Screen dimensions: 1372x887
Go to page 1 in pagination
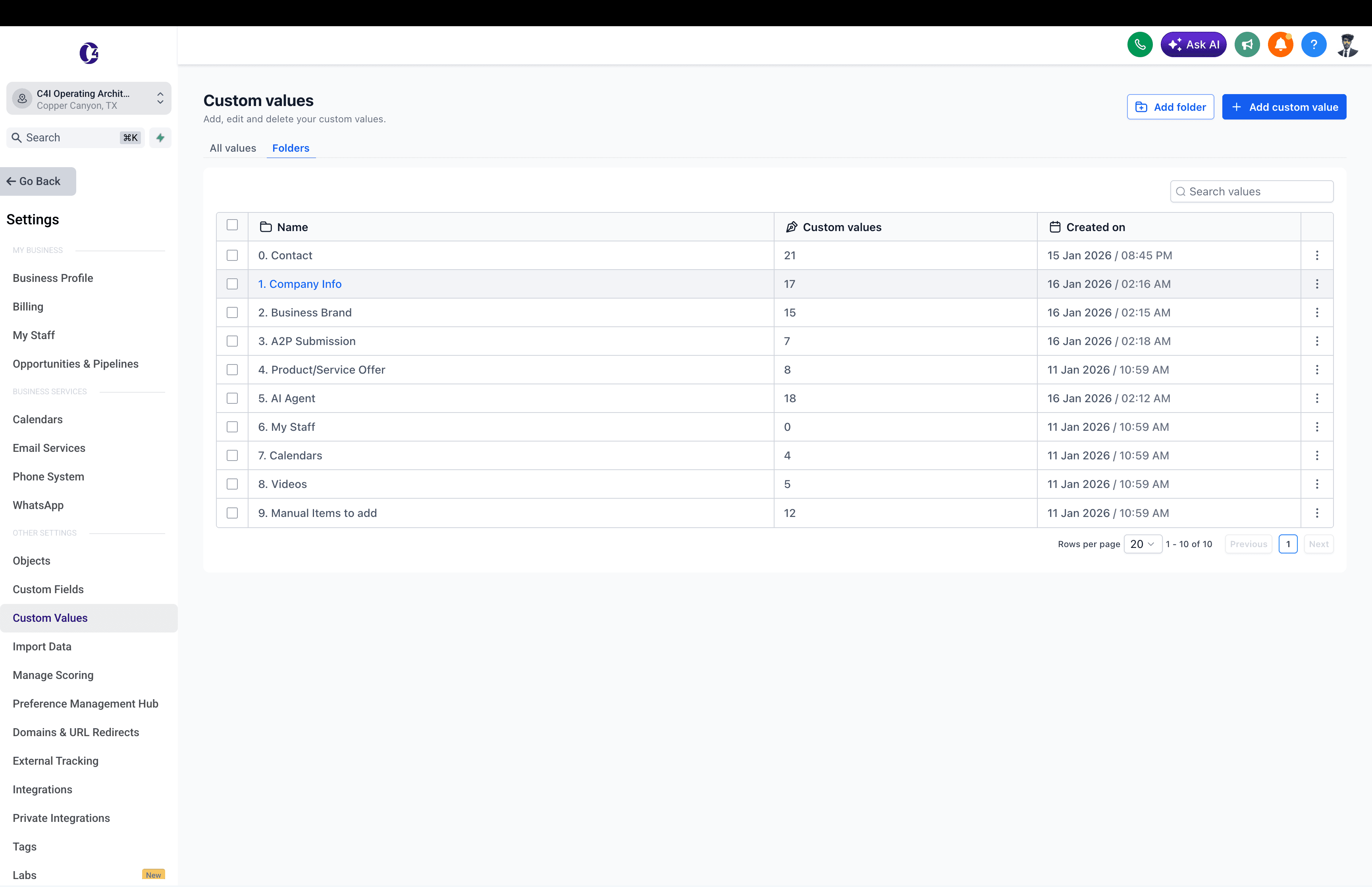tap(1287, 544)
